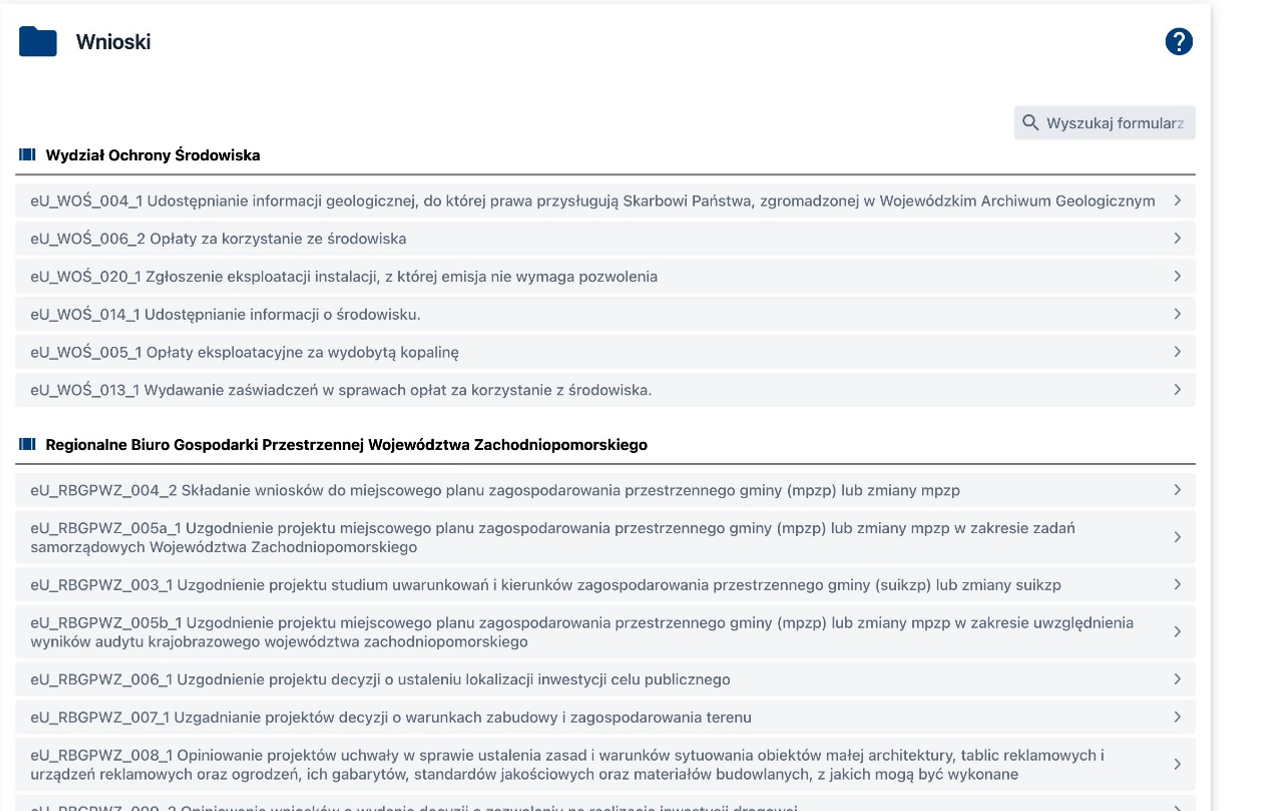Open eU_RBGPWZ_007_1 warunkach zabudowy form
Viewport: 1272px width, 811px height.
pyautogui.click(x=391, y=717)
